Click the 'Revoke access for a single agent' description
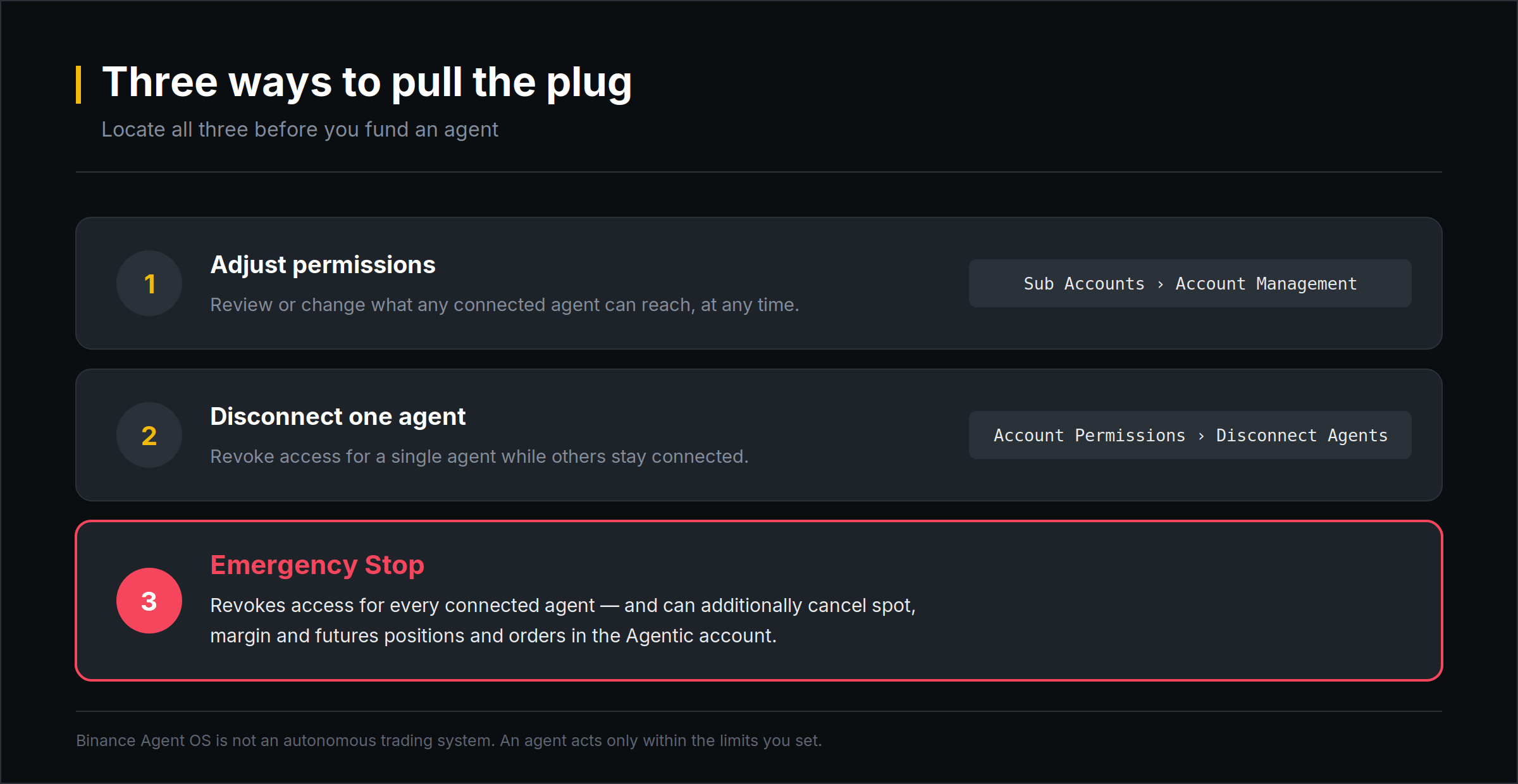Screen dimensions: 1518x784 [x=479, y=456]
